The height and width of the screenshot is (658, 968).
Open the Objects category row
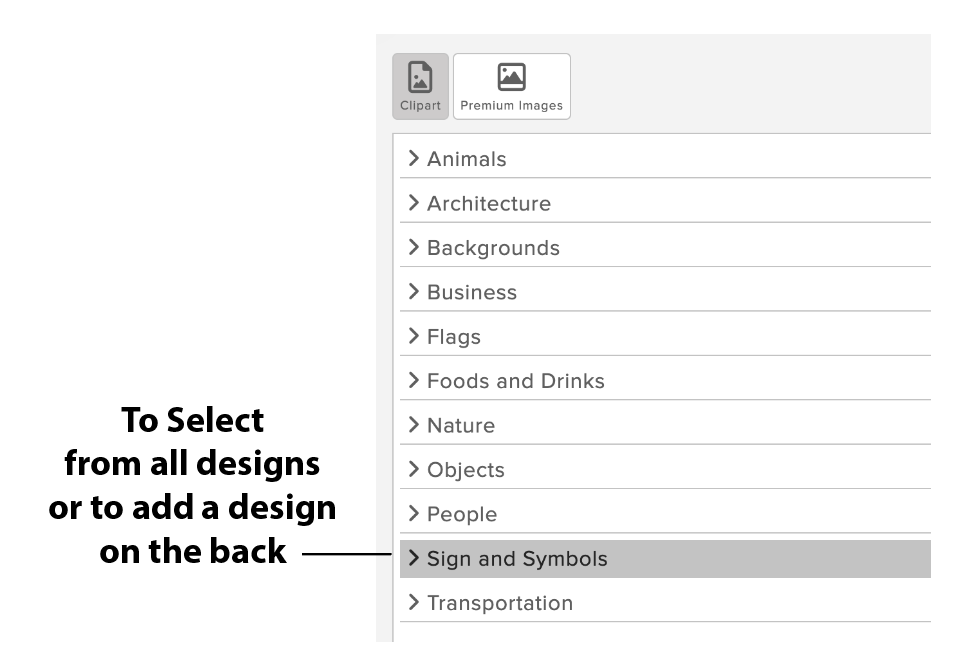(x=466, y=470)
